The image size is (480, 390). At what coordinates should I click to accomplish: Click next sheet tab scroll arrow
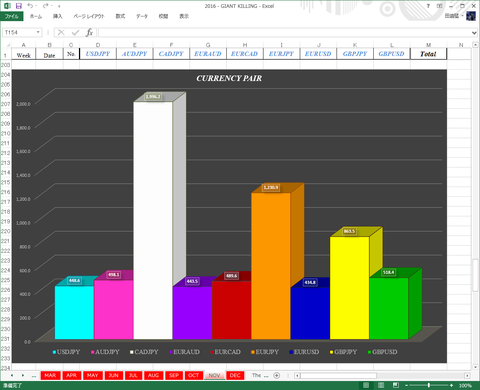click(23, 376)
